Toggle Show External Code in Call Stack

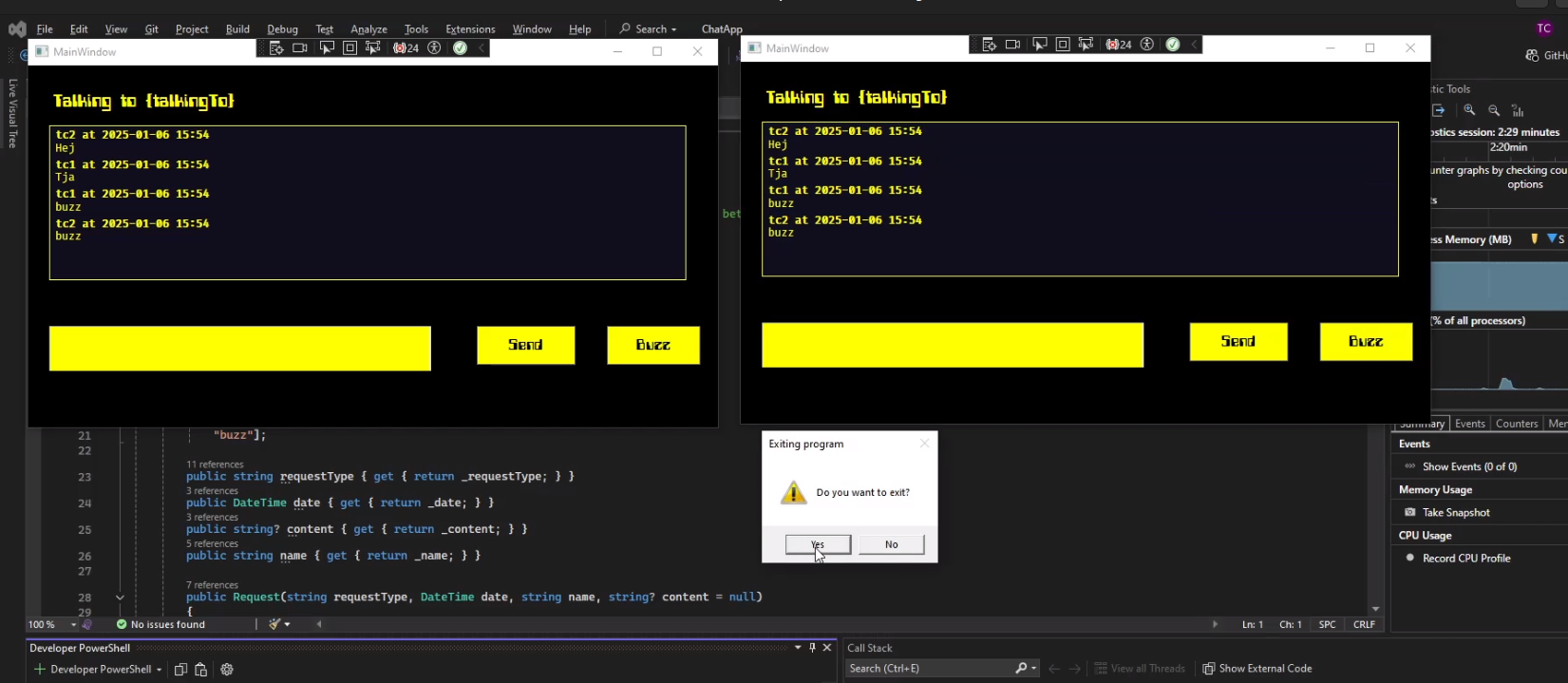tap(1256, 669)
